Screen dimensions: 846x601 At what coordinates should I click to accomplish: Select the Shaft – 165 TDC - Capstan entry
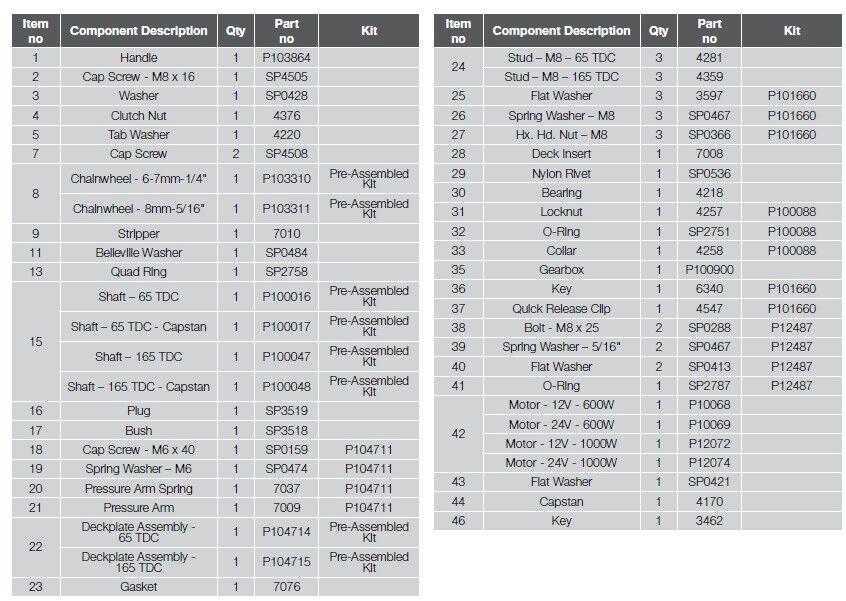coord(139,386)
